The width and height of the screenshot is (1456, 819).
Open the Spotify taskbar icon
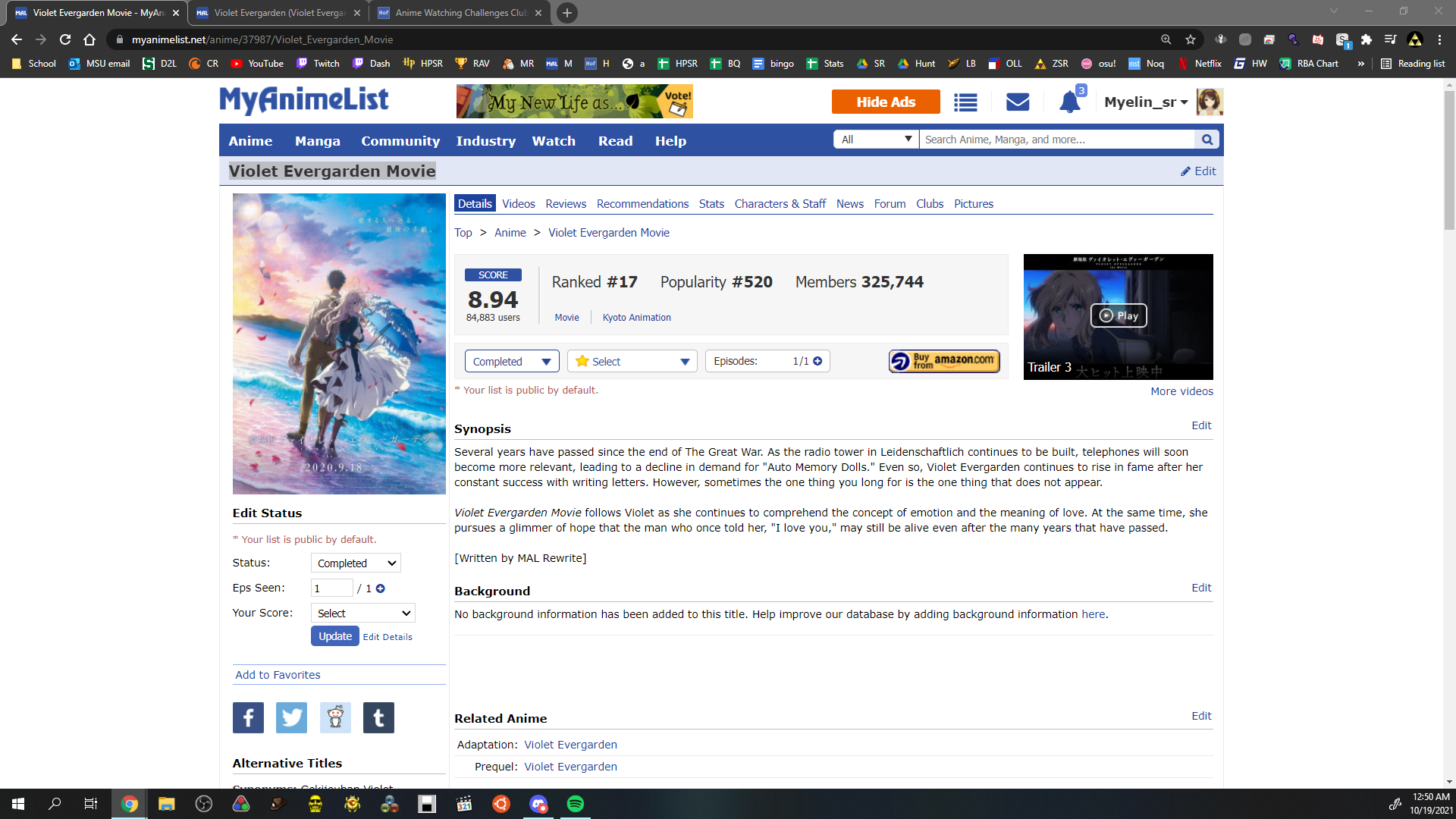coord(576,804)
